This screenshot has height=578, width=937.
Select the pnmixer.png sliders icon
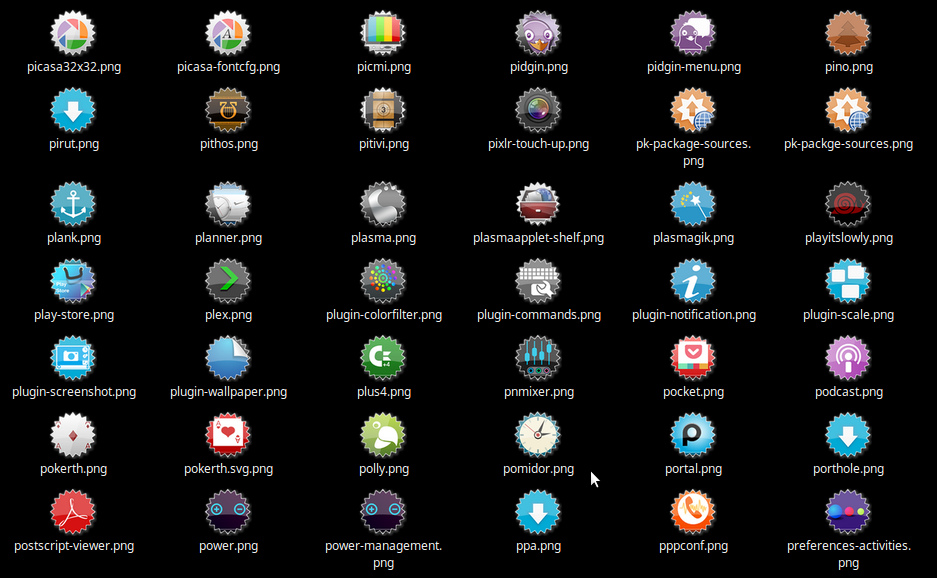coord(538,359)
